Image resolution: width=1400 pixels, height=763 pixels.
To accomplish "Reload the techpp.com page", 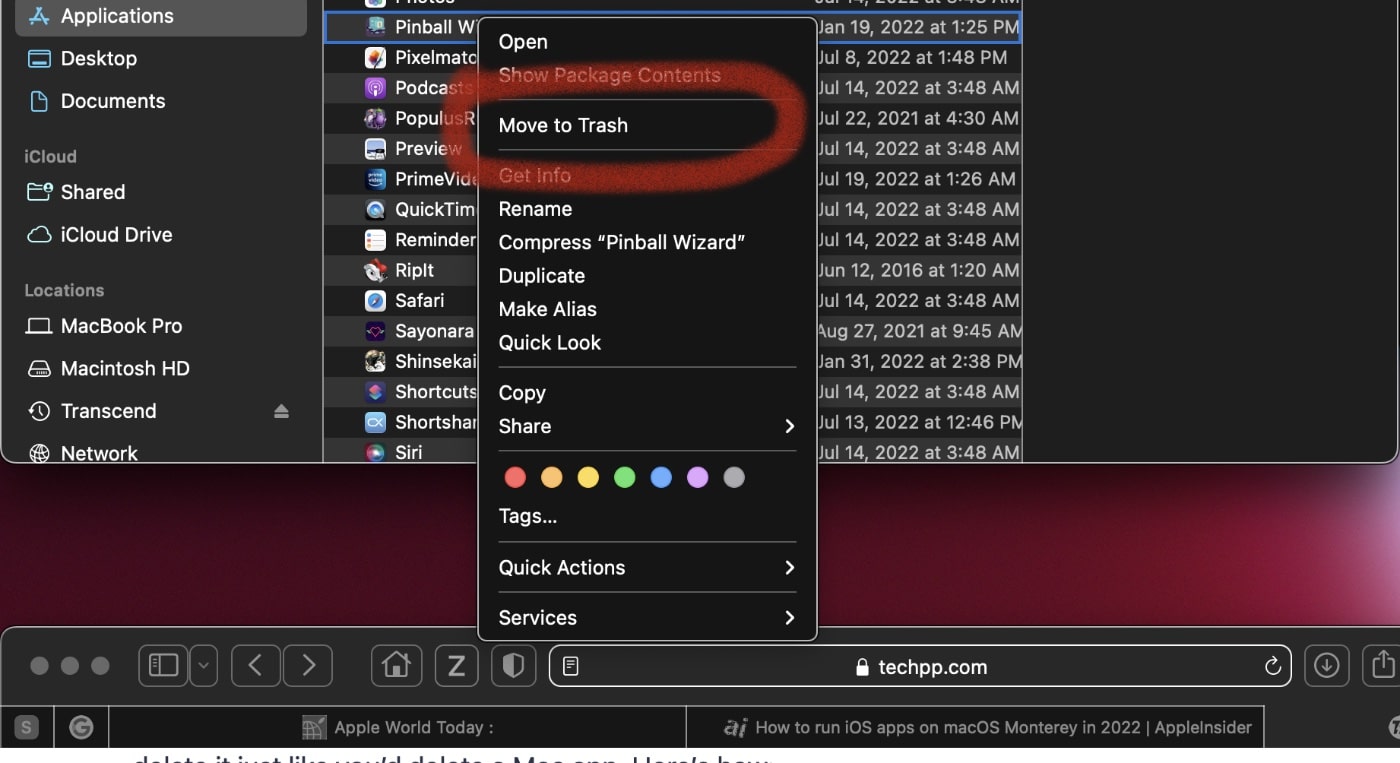I will (1272, 667).
